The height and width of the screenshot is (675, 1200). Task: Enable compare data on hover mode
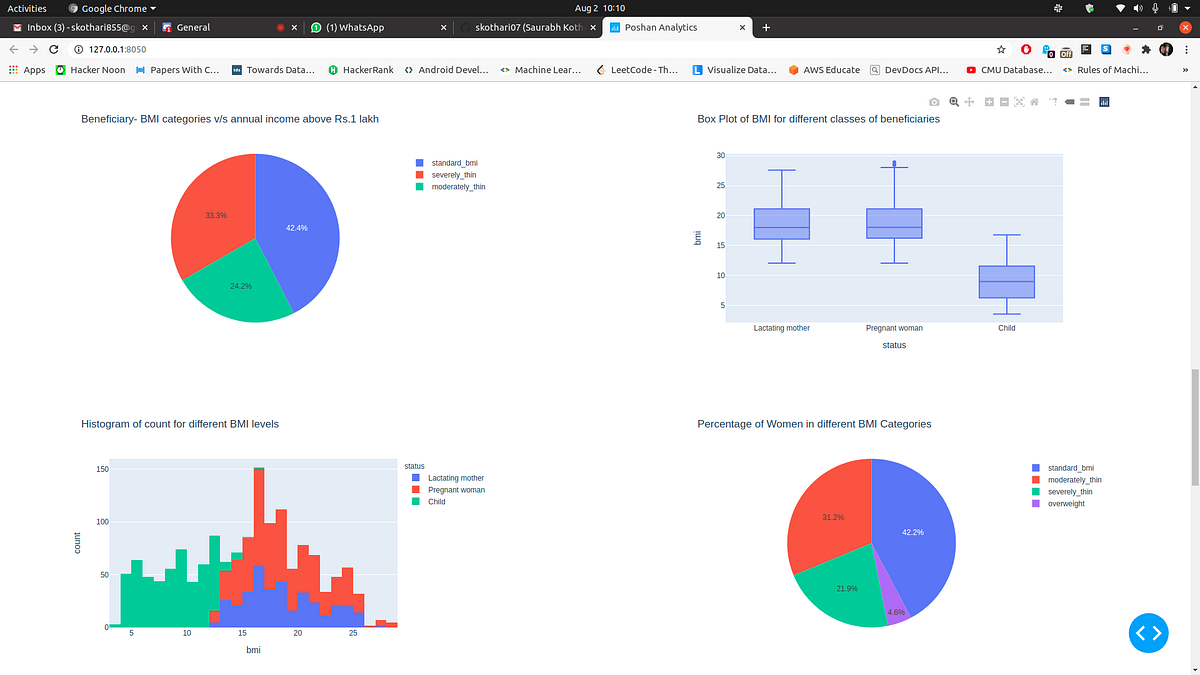click(x=1082, y=101)
